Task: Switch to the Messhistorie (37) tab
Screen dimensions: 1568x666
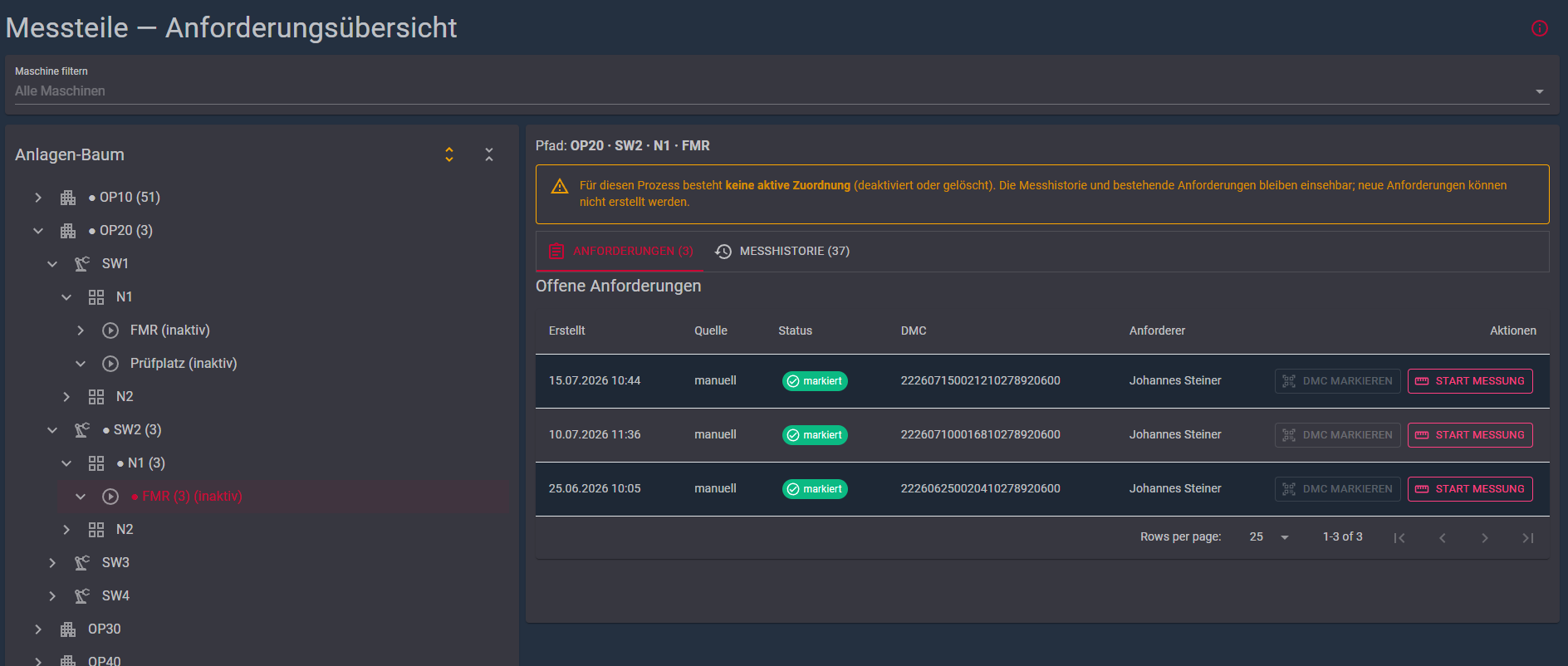Action: point(782,251)
